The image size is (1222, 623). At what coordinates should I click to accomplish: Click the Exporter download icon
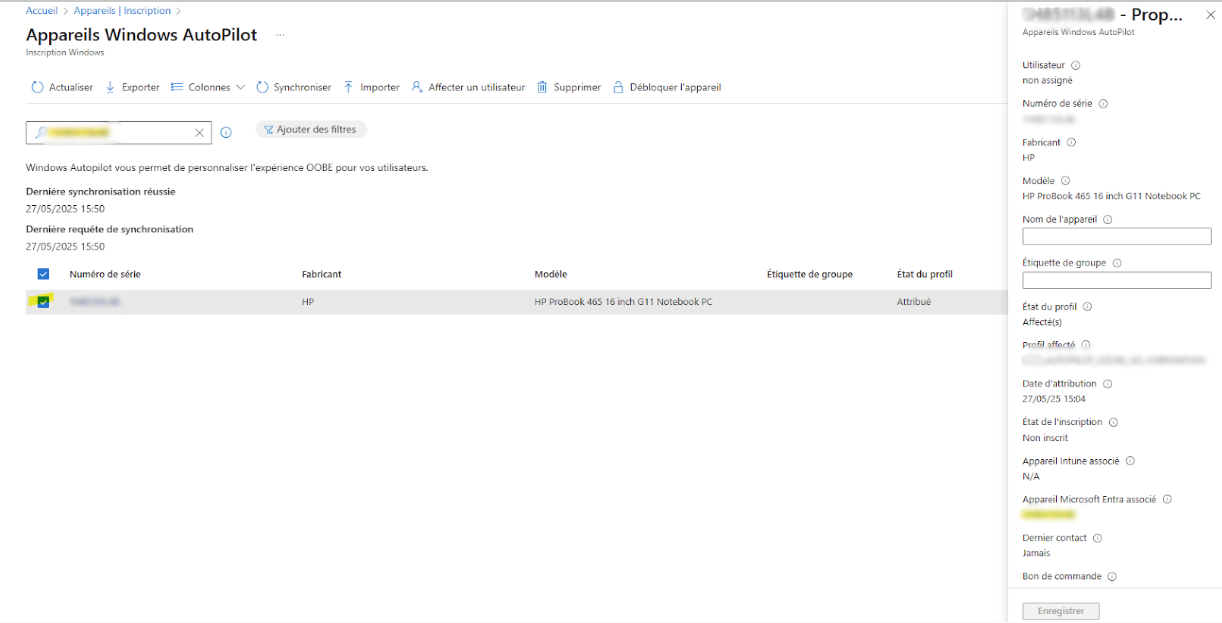coord(111,88)
